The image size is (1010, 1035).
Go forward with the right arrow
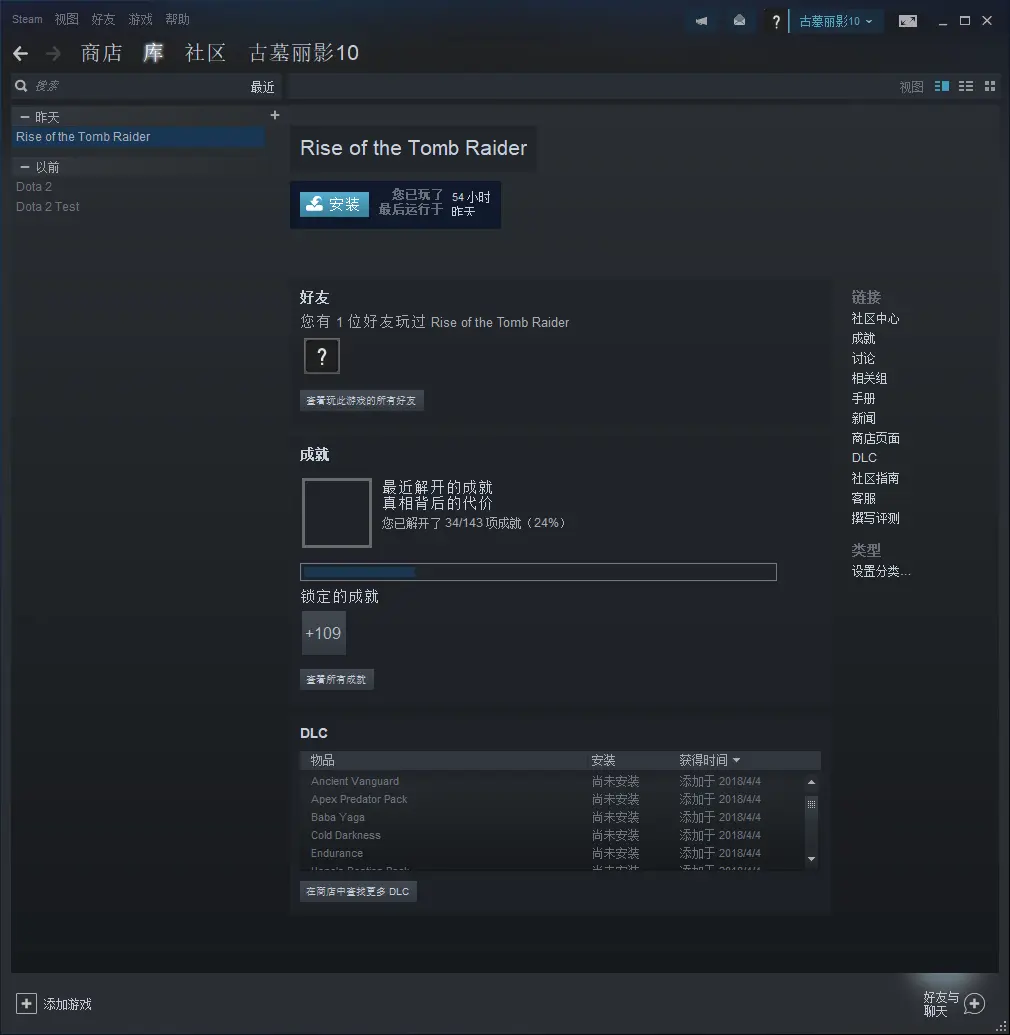(53, 53)
